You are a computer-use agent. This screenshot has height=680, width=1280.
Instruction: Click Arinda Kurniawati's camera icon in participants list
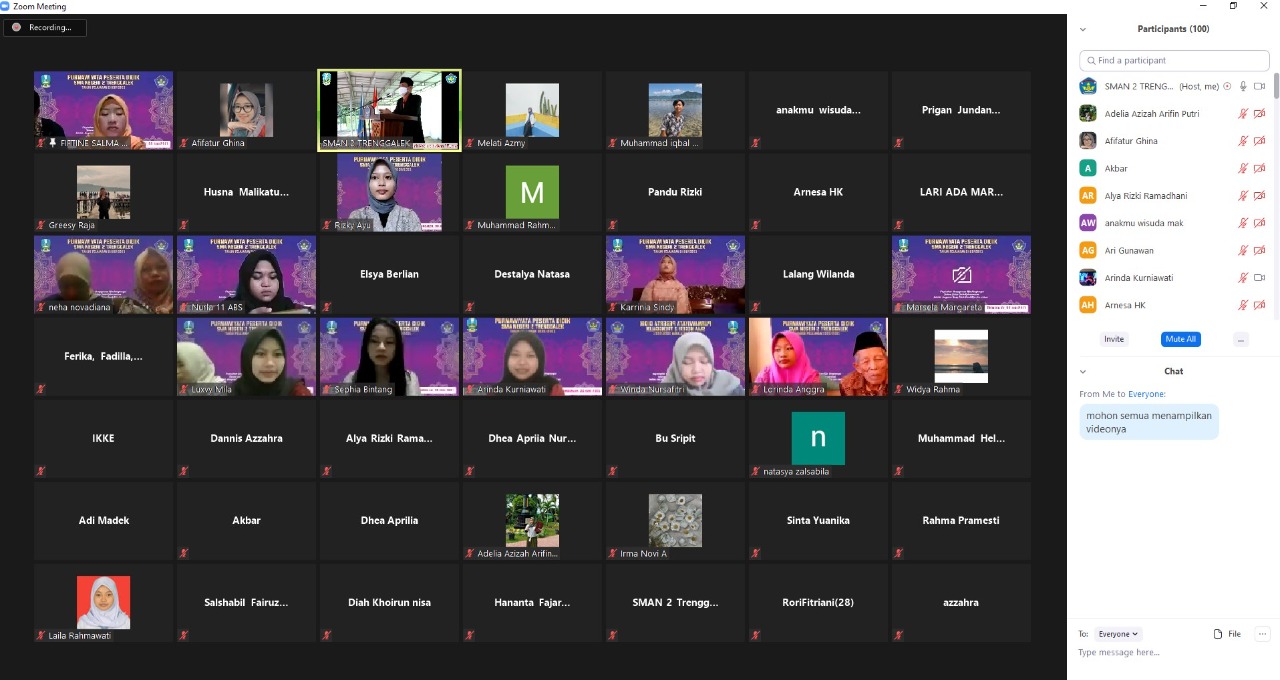(x=1259, y=278)
